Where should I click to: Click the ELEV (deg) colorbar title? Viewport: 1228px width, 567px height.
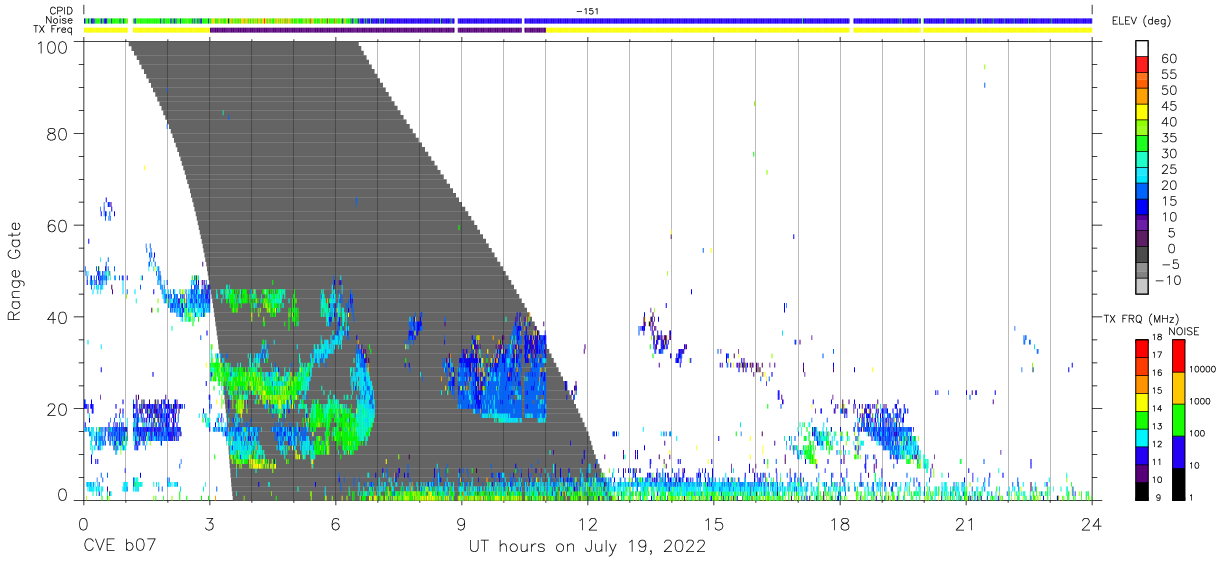[x=1141, y=21]
